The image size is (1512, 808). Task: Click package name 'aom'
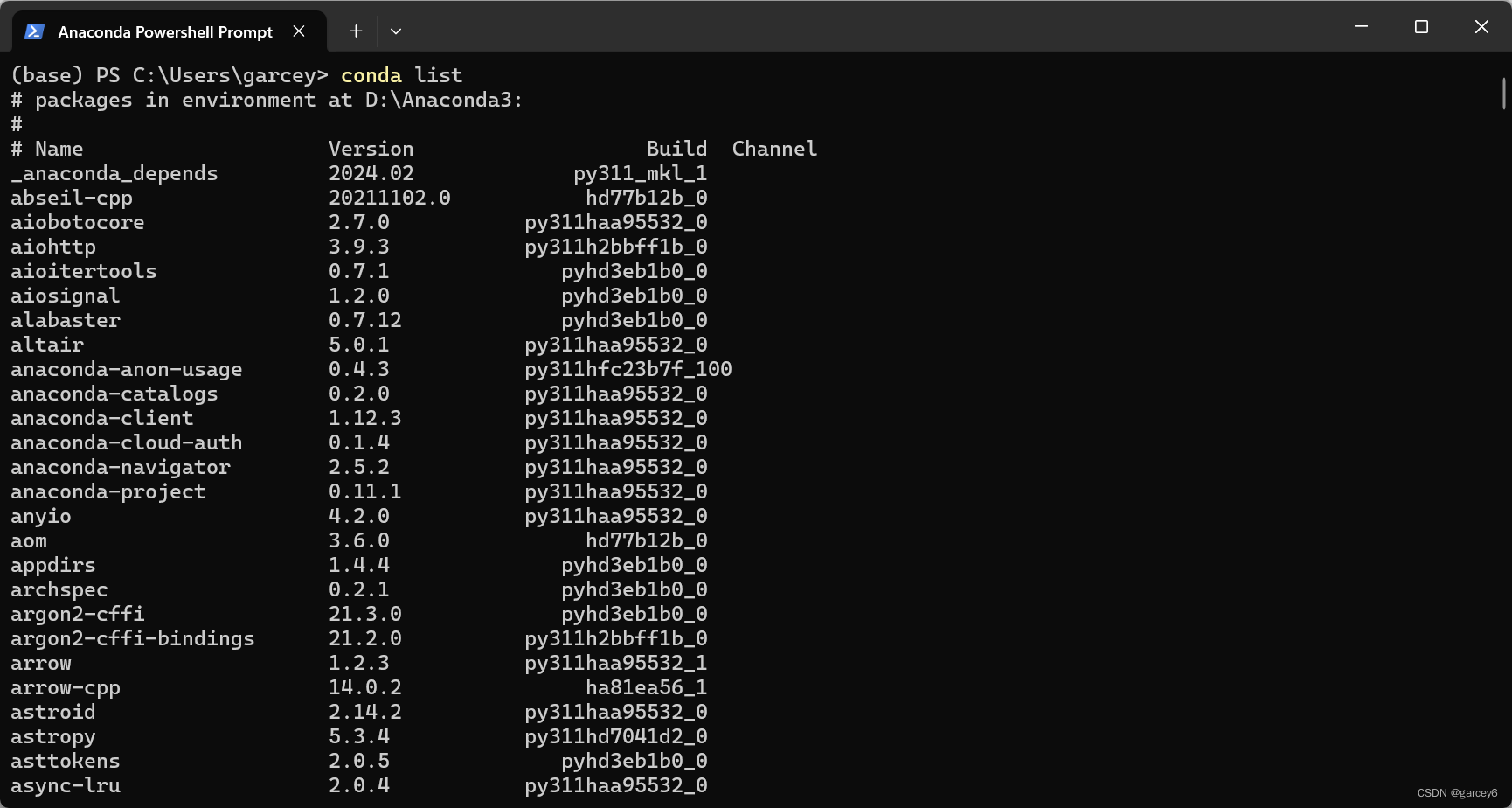point(29,540)
